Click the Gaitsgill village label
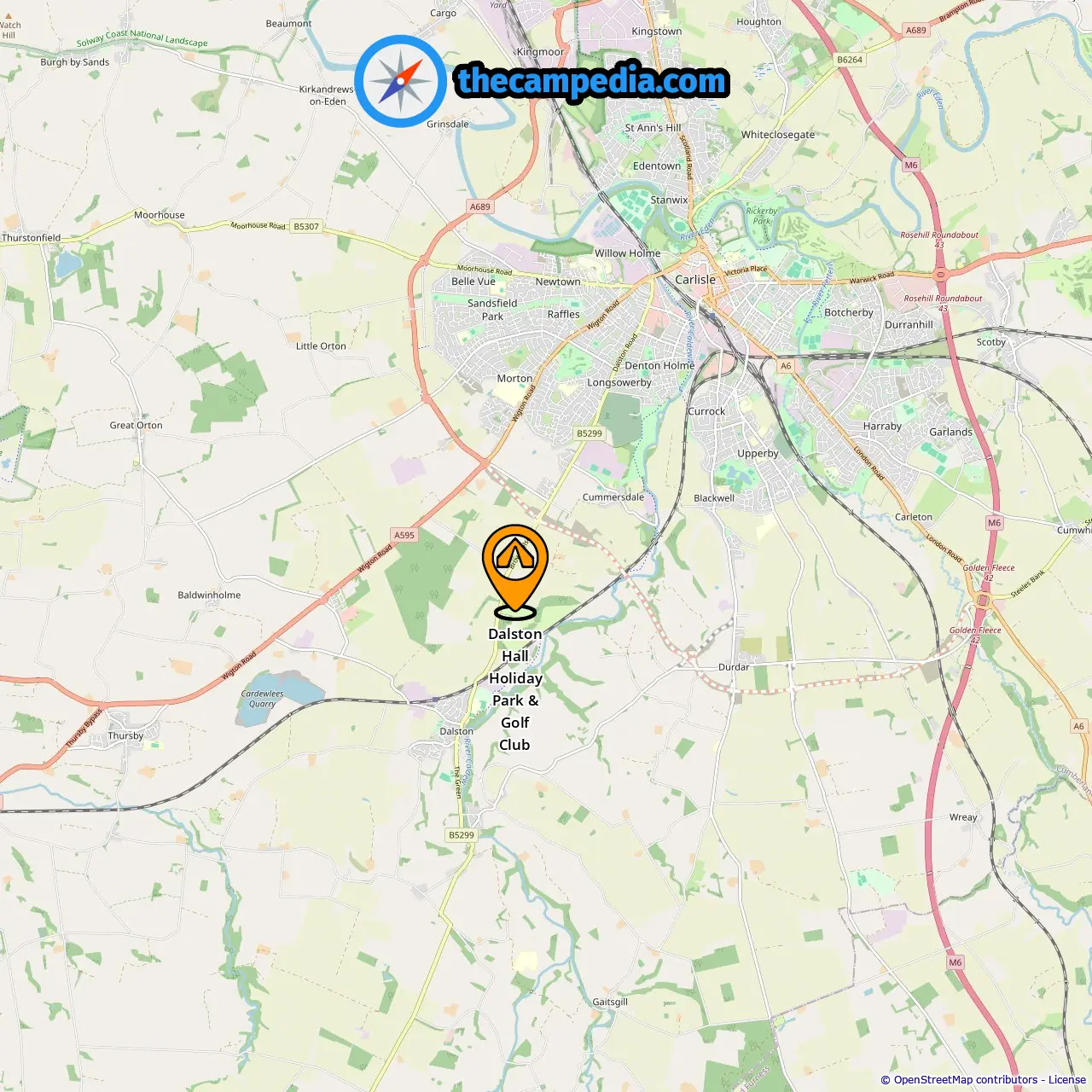This screenshot has width=1092, height=1092. tap(610, 1002)
